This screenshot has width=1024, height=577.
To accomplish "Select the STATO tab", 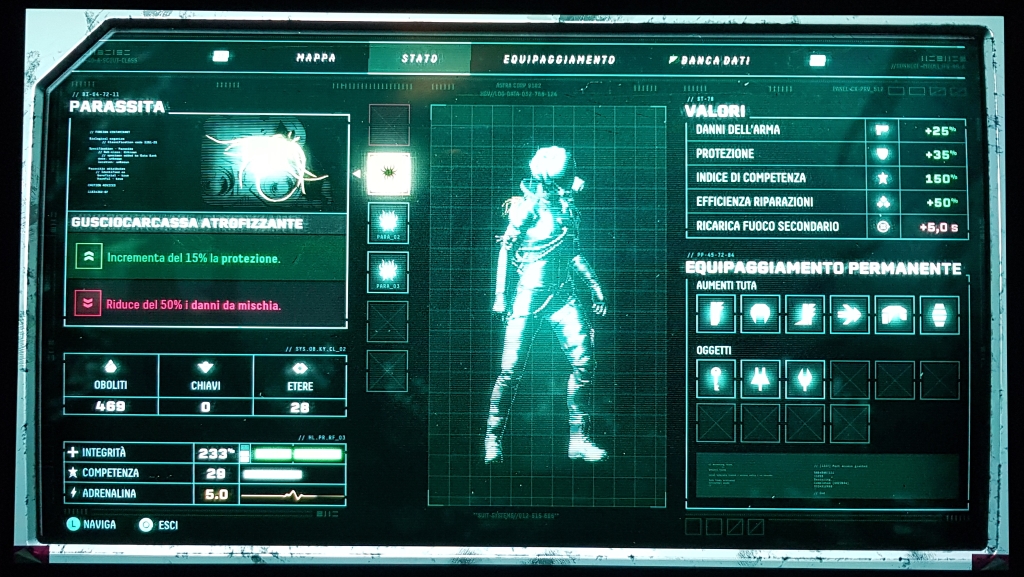I will point(420,59).
